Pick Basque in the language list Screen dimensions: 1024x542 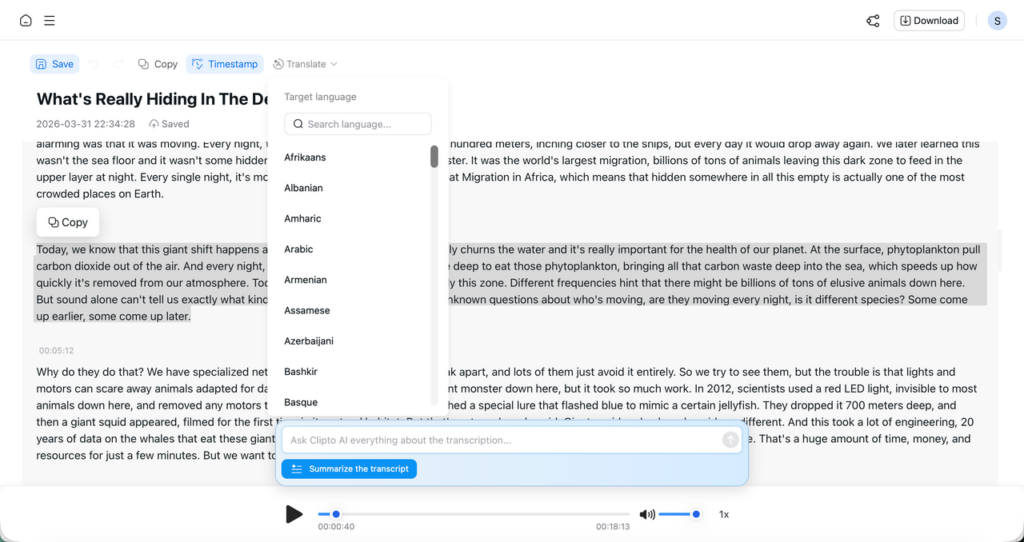point(301,402)
